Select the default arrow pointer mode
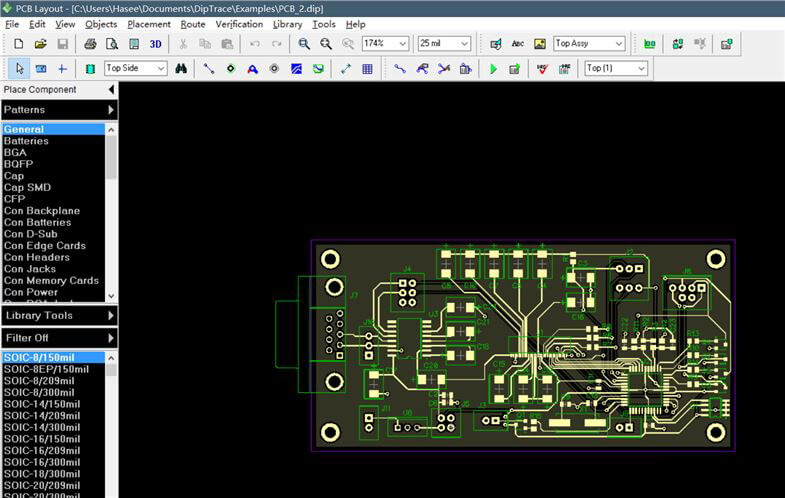This screenshot has height=498, width=785. pos(20,69)
